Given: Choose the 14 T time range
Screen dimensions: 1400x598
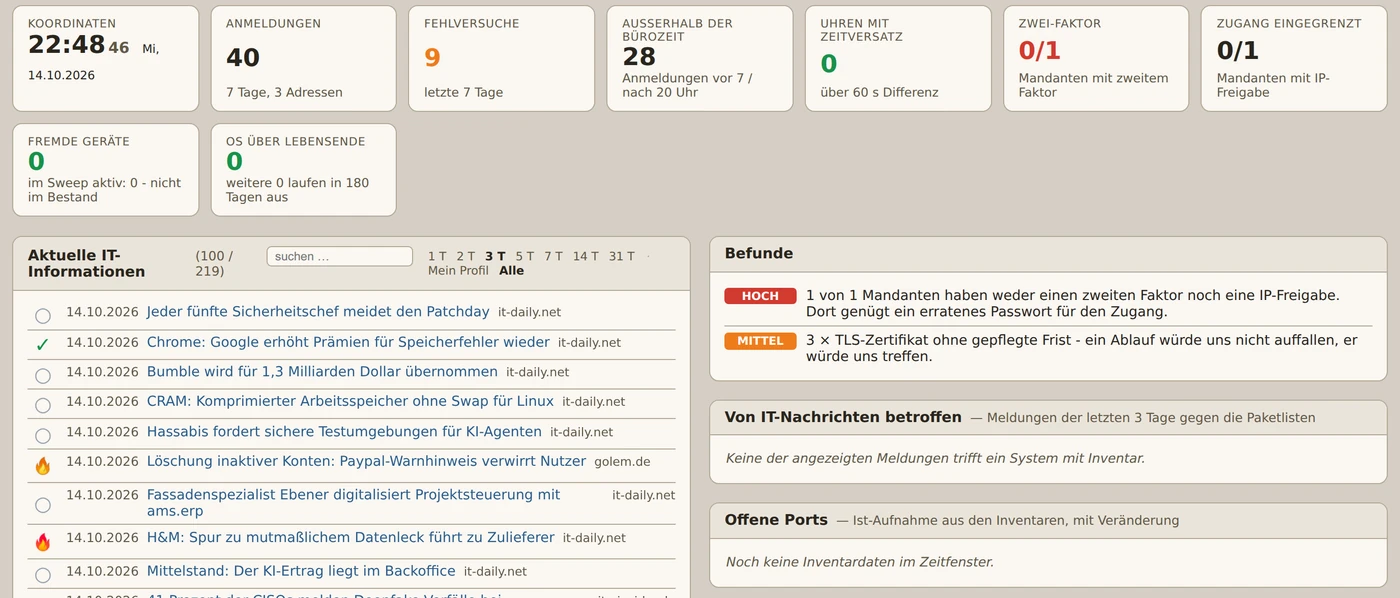Looking at the screenshot, I should coord(586,256).
